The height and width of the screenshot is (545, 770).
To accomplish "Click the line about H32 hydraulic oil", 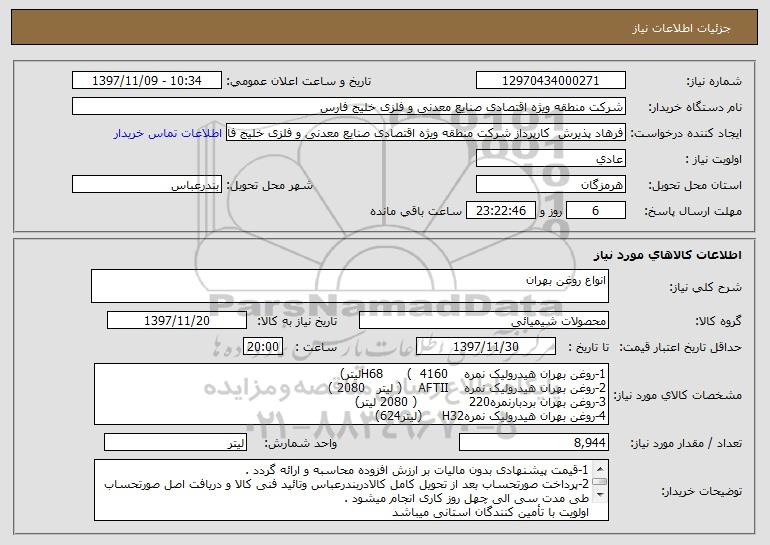I will click(x=491, y=416).
